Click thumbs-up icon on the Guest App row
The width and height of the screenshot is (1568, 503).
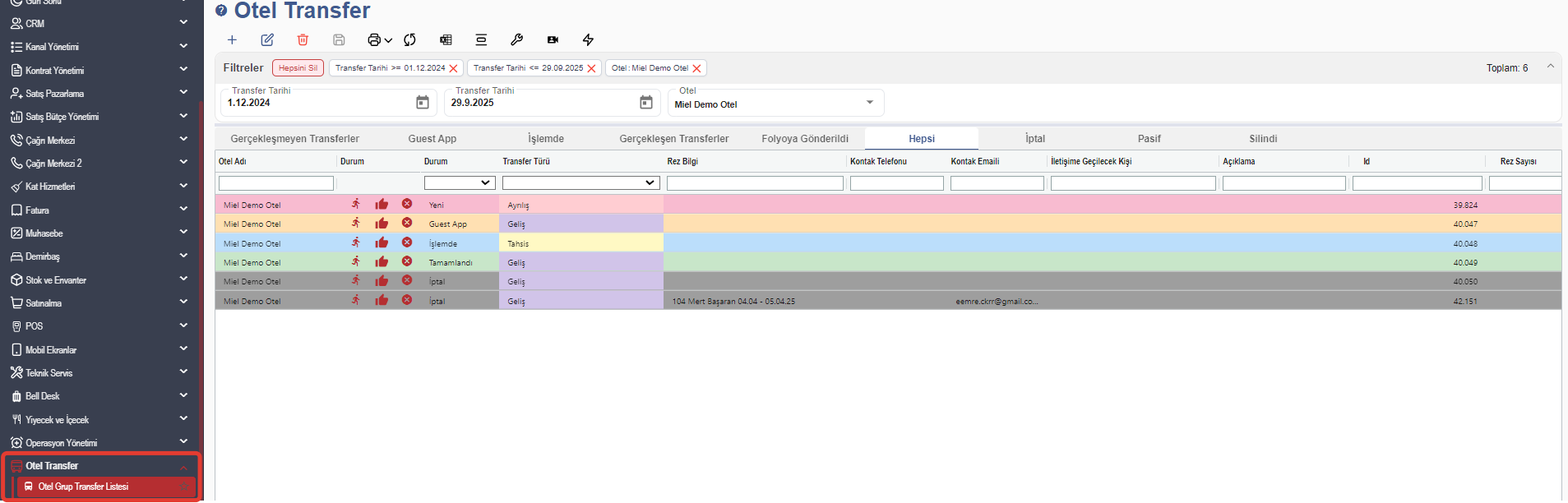pos(382,224)
